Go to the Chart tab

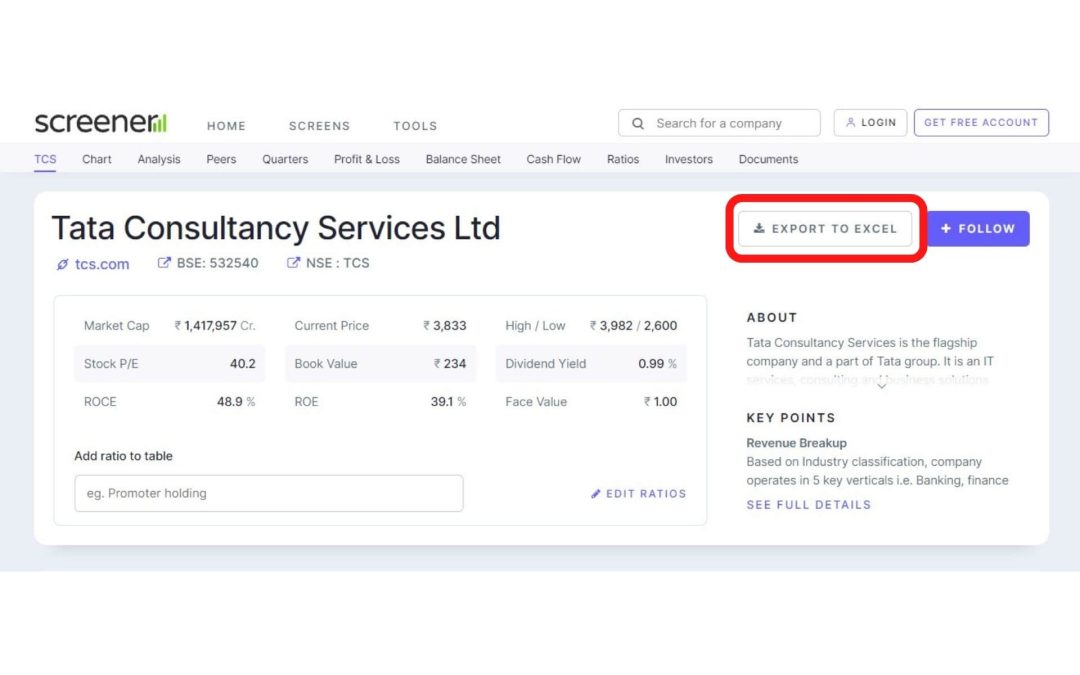pos(96,159)
